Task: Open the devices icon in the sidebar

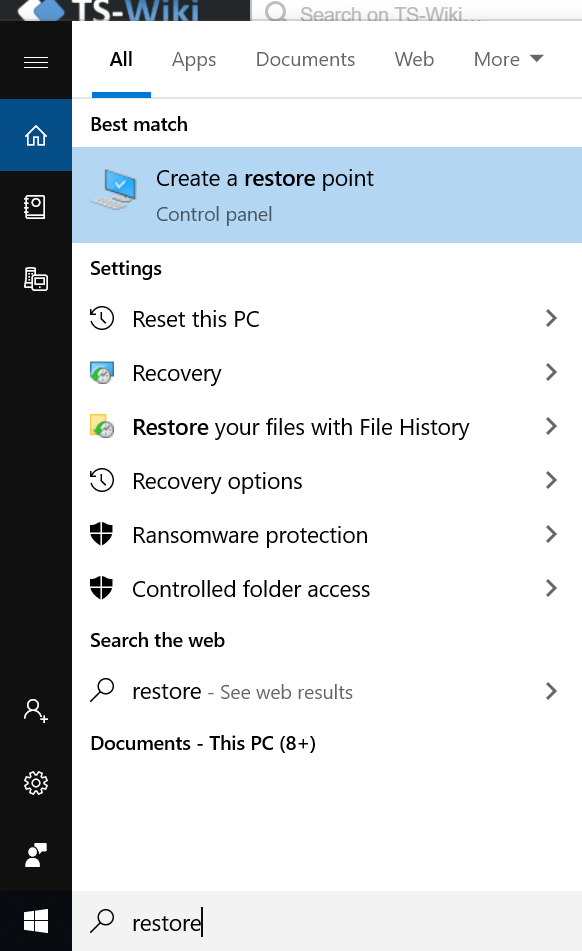Action: pos(36,279)
